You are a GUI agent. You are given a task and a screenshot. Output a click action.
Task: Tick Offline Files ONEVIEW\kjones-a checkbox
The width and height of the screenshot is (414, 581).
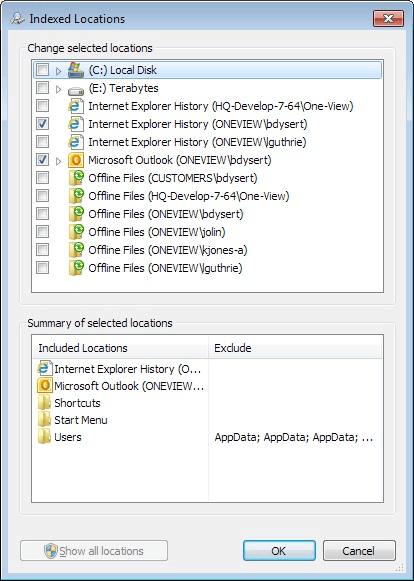(x=42, y=249)
